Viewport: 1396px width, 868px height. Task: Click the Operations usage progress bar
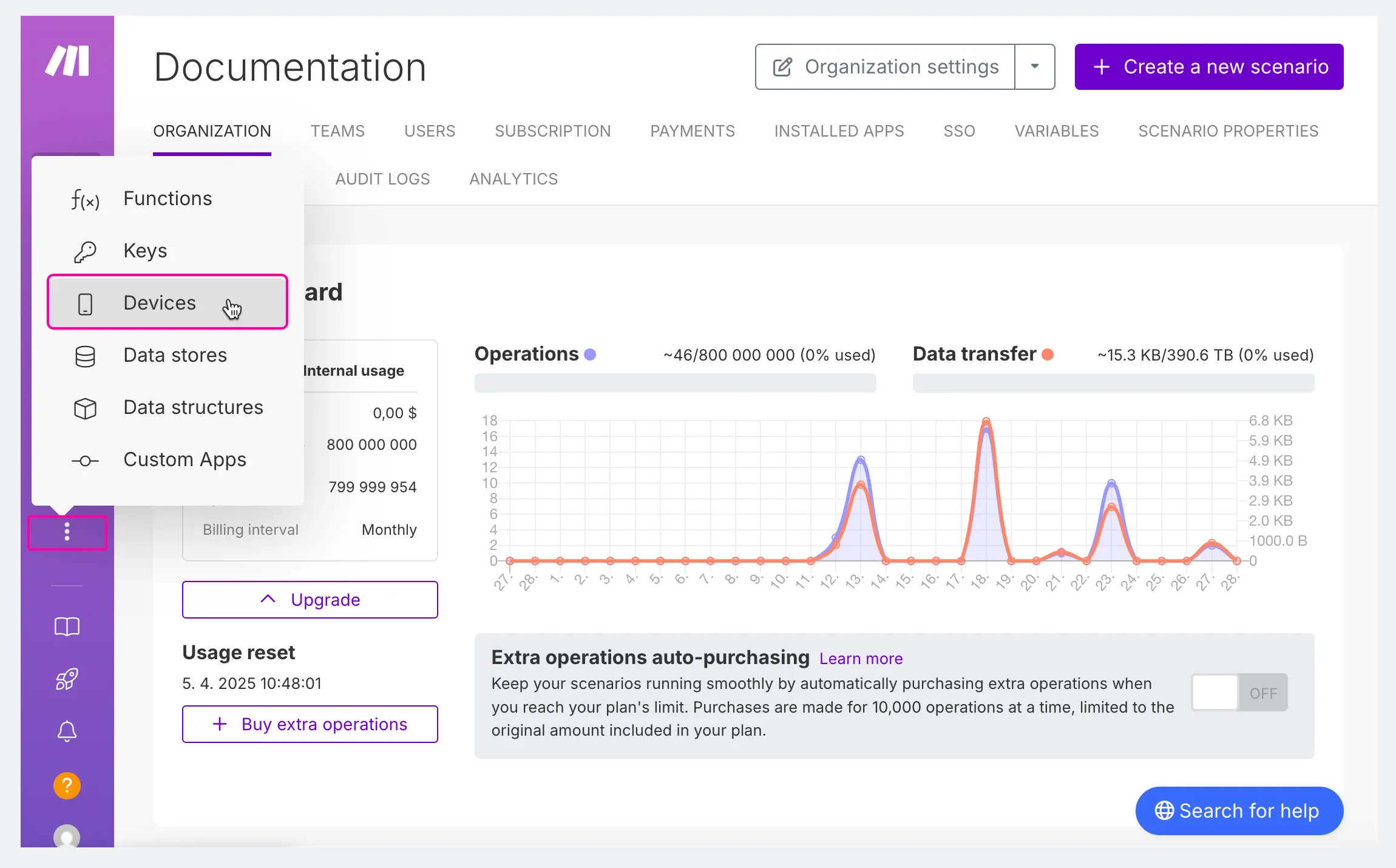click(675, 383)
